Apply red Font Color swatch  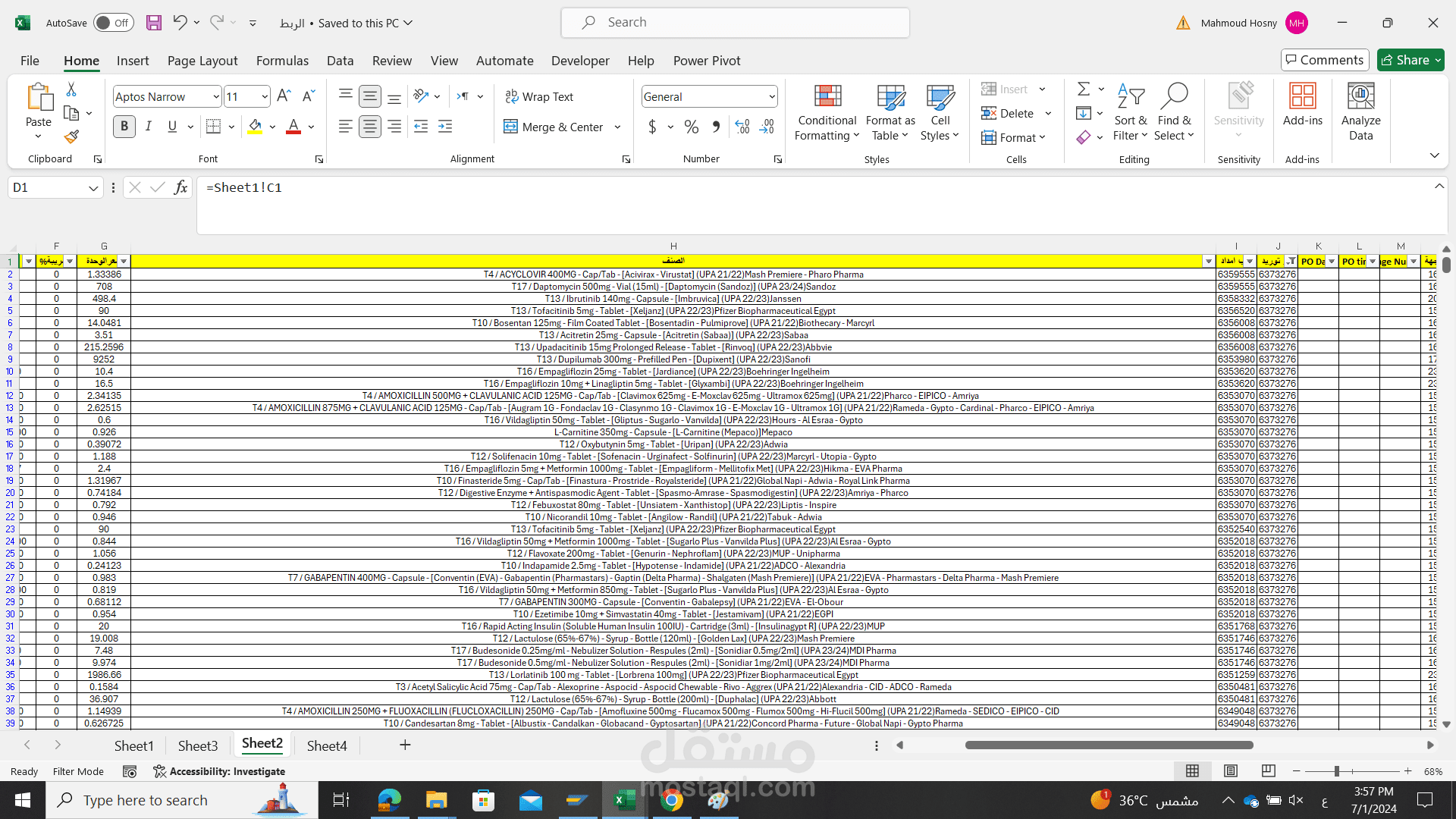tap(293, 127)
